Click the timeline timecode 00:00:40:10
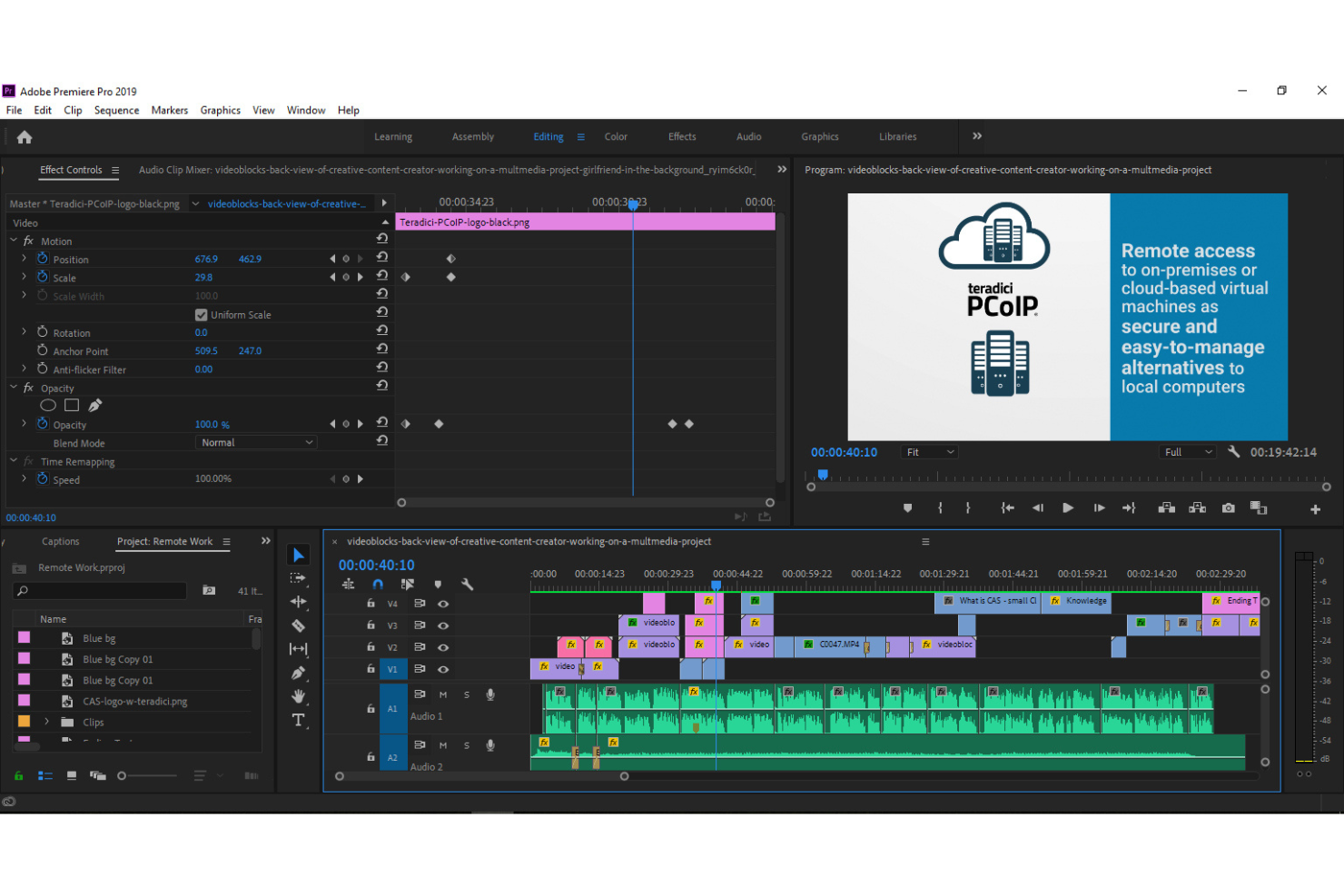Image resolution: width=1344 pixels, height=896 pixels. click(x=376, y=565)
